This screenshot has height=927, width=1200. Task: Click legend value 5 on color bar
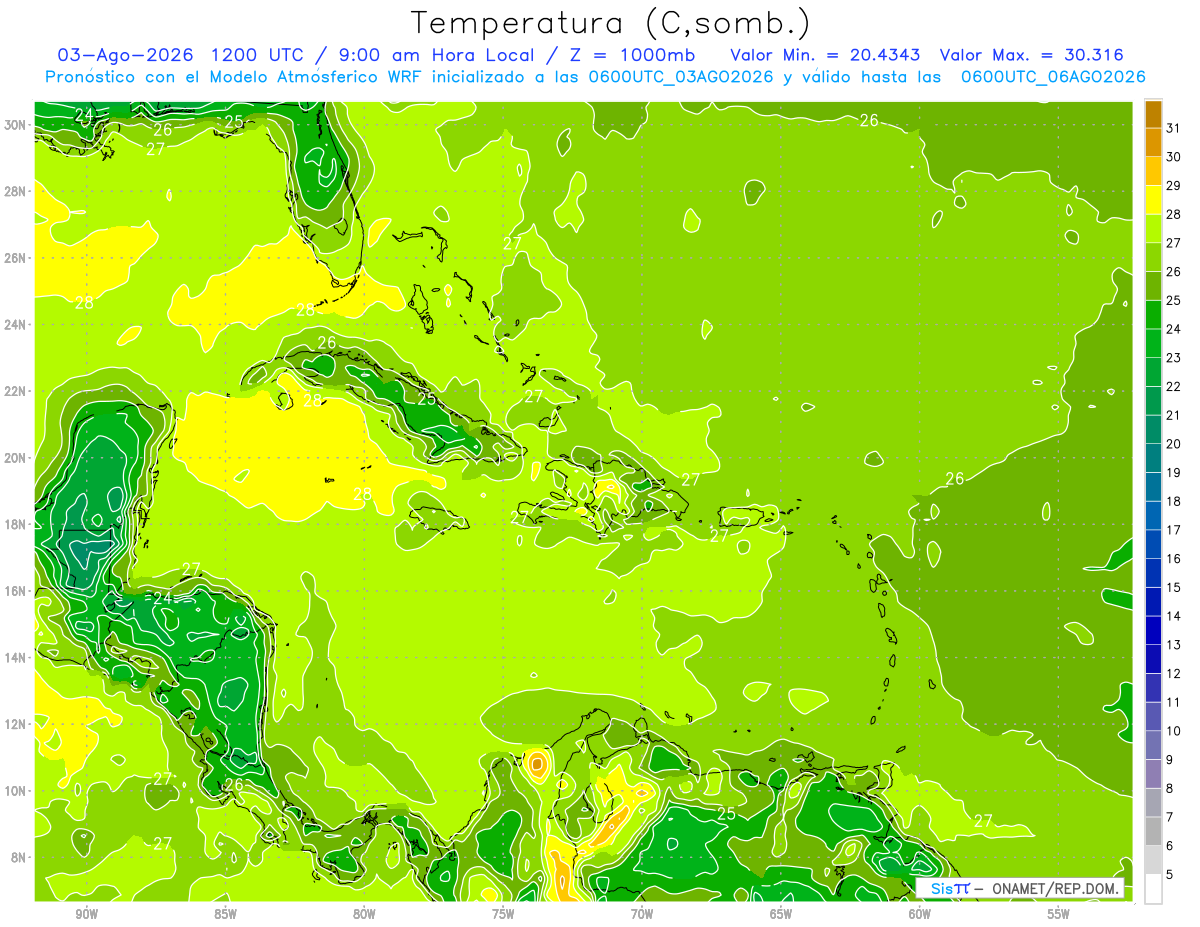[x=1170, y=874]
